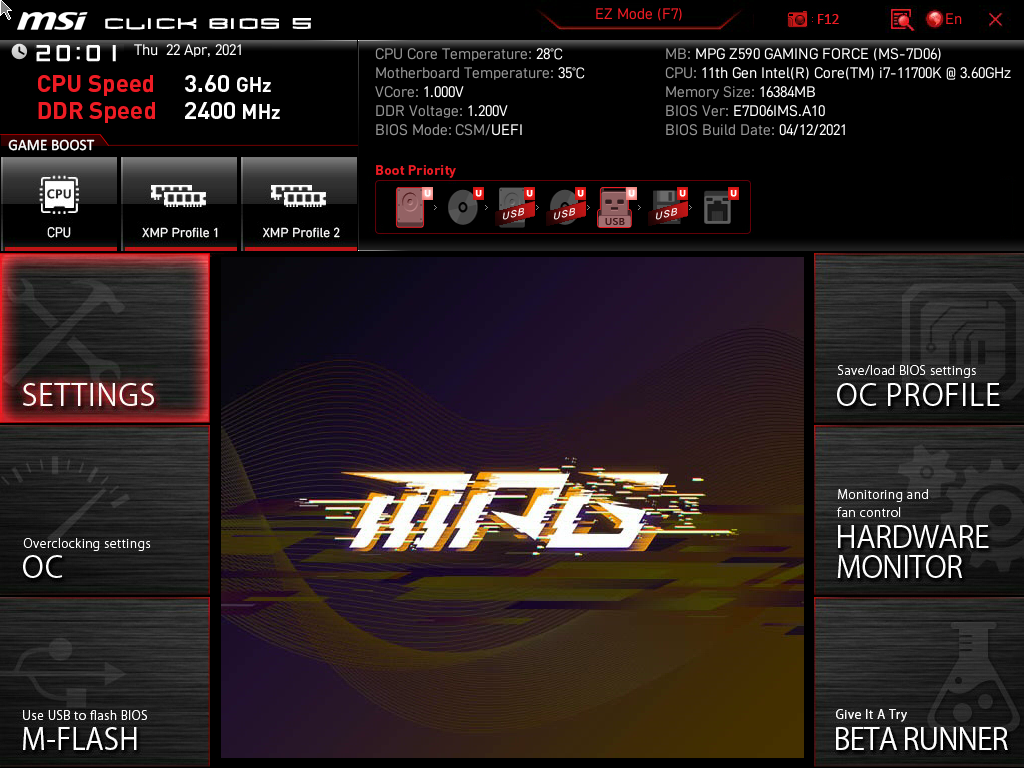This screenshot has height=768, width=1024.
Task: Click the BIOS Mode CSM/UEFI text
Action: coord(449,130)
